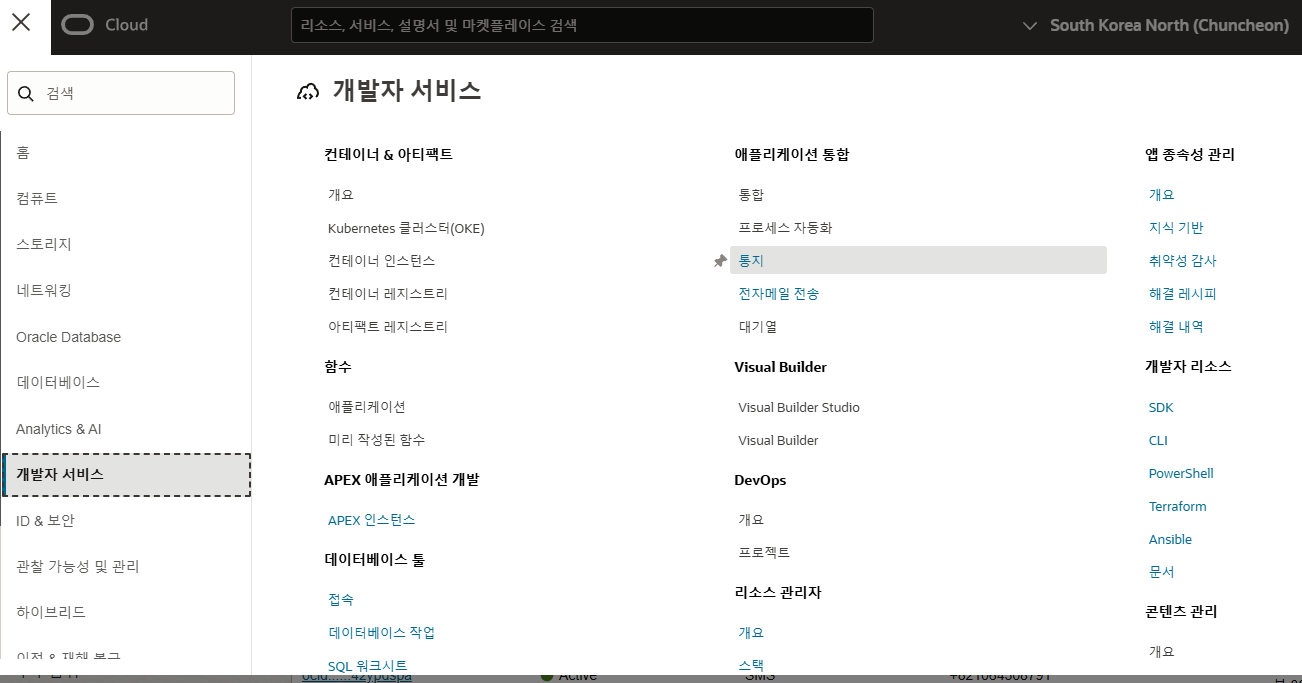The image size is (1302, 683).
Task: Open Terraform link
Action: click(1178, 507)
